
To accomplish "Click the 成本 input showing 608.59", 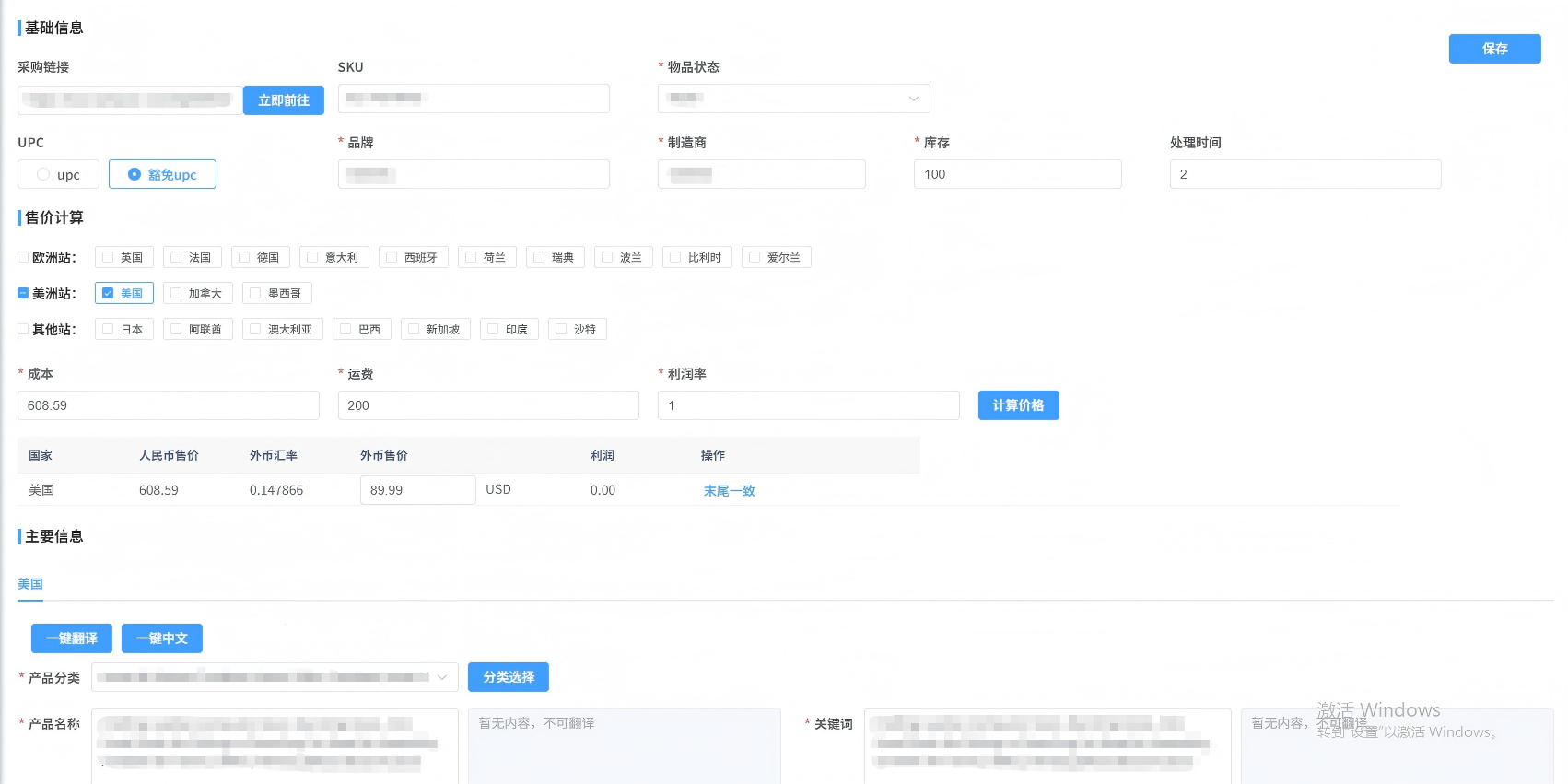I will pyautogui.click(x=169, y=405).
